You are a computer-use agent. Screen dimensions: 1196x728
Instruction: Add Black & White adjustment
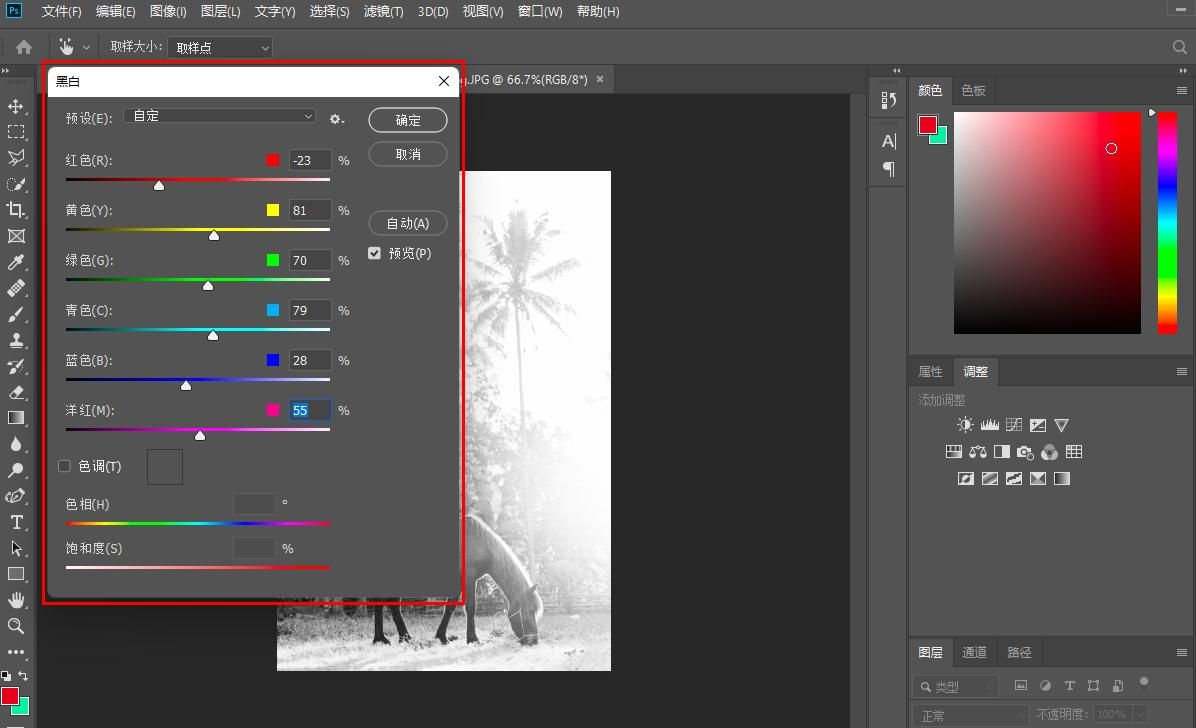click(x=1001, y=452)
